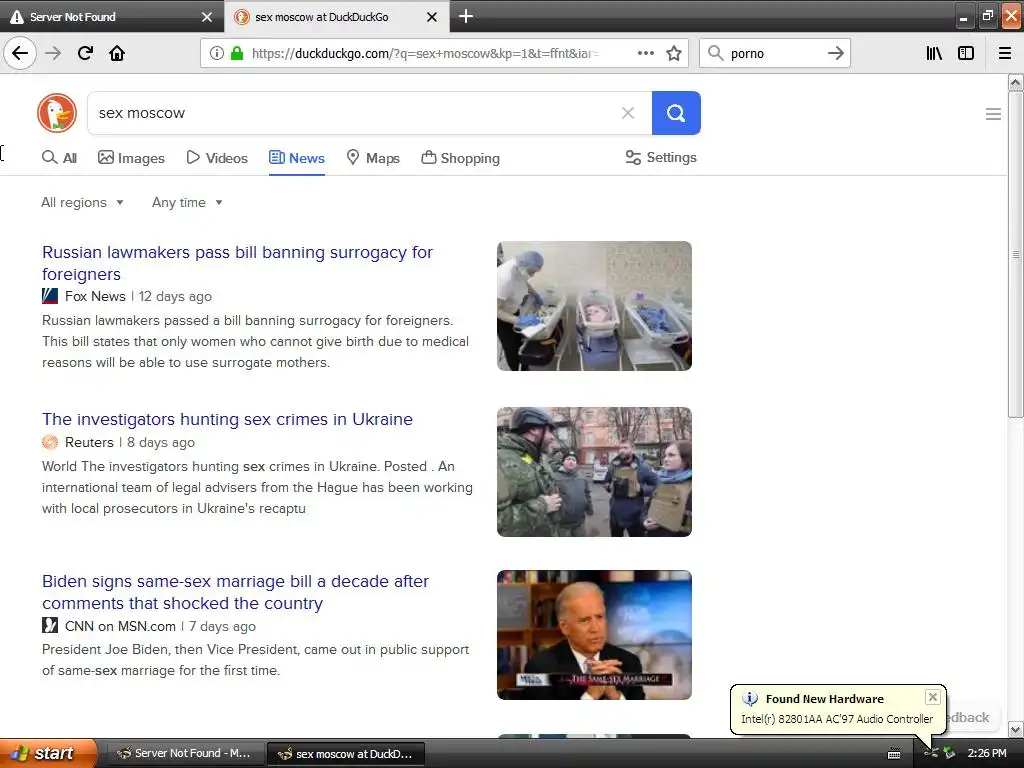Clear the DuckDuckGo search field

(628, 113)
